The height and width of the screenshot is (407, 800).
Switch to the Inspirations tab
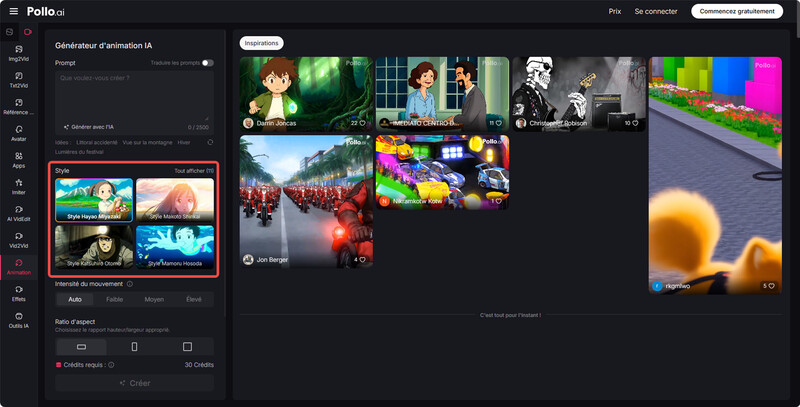pyautogui.click(x=262, y=43)
